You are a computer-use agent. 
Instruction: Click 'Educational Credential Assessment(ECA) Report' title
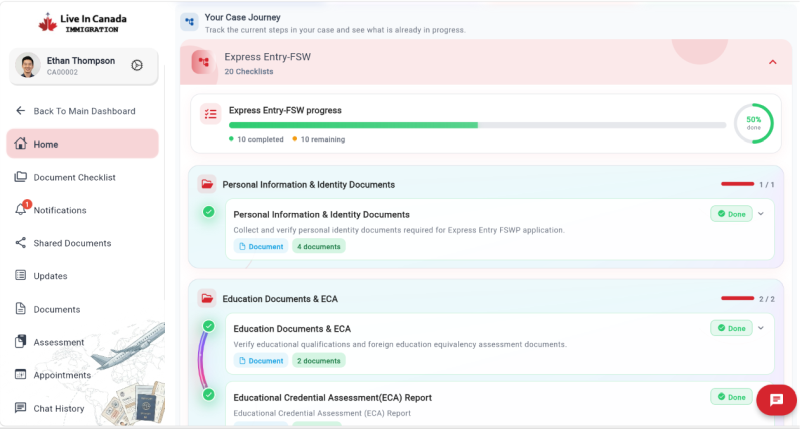(x=333, y=397)
